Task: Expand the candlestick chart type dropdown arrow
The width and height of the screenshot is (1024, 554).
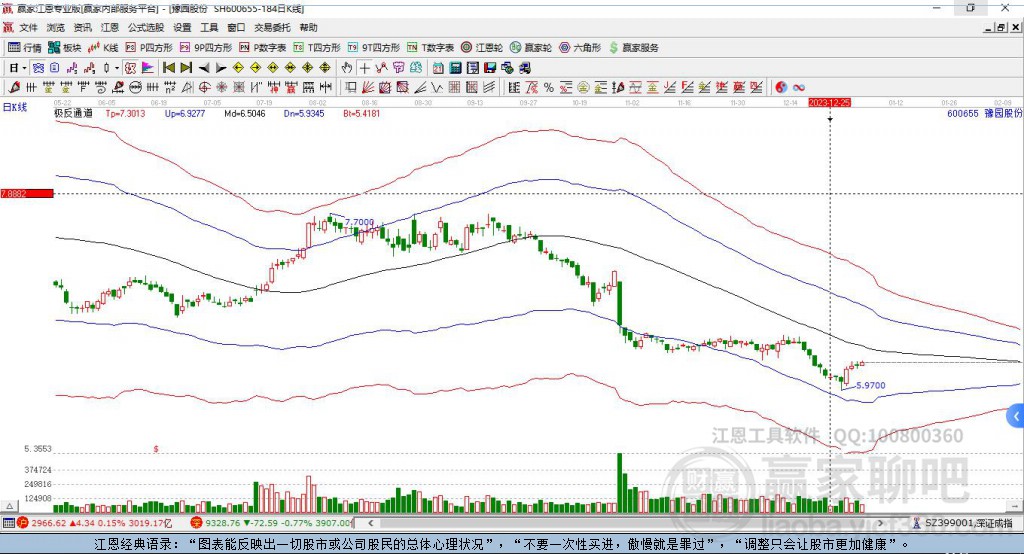Action: point(117,68)
